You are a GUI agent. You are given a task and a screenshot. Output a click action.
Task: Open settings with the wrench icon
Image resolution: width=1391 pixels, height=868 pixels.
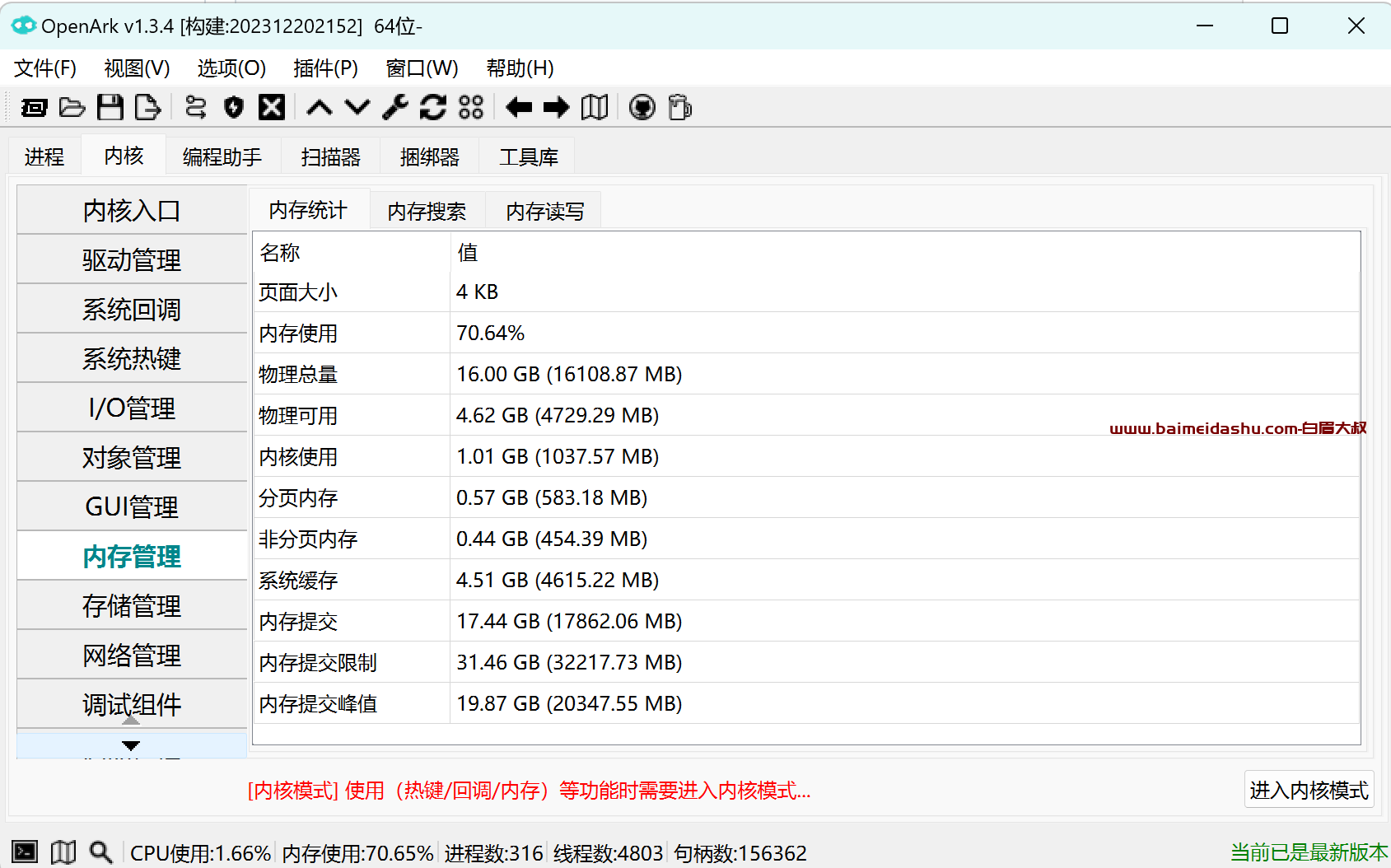pyautogui.click(x=395, y=107)
